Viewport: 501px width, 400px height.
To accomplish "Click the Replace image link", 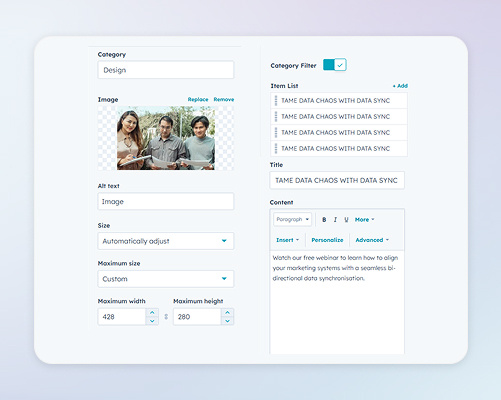I will (x=198, y=99).
